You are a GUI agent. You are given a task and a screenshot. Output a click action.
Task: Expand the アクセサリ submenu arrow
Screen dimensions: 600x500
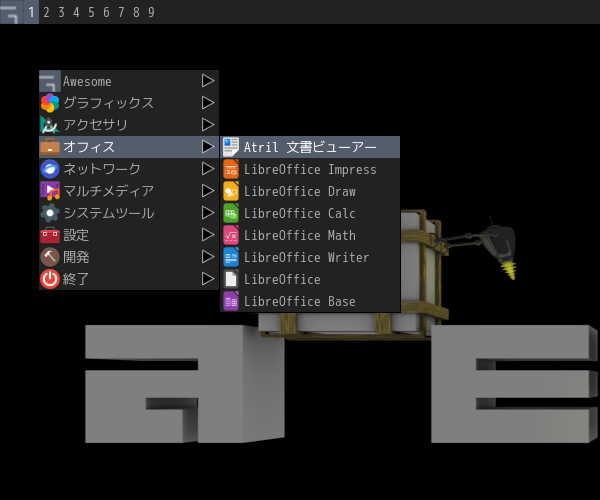point(208,124)
